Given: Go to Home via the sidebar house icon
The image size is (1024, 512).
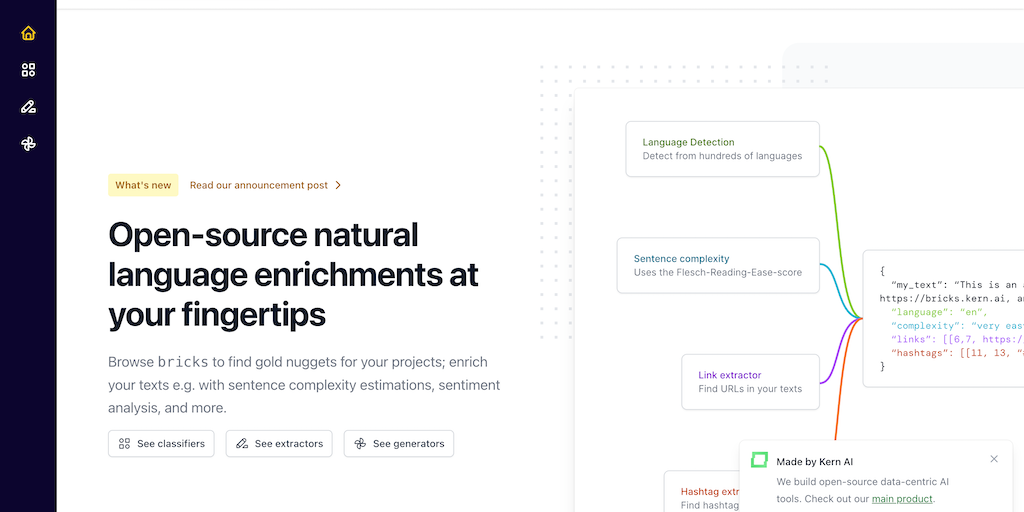Looking at the screenshot, I should click(28, 33).
